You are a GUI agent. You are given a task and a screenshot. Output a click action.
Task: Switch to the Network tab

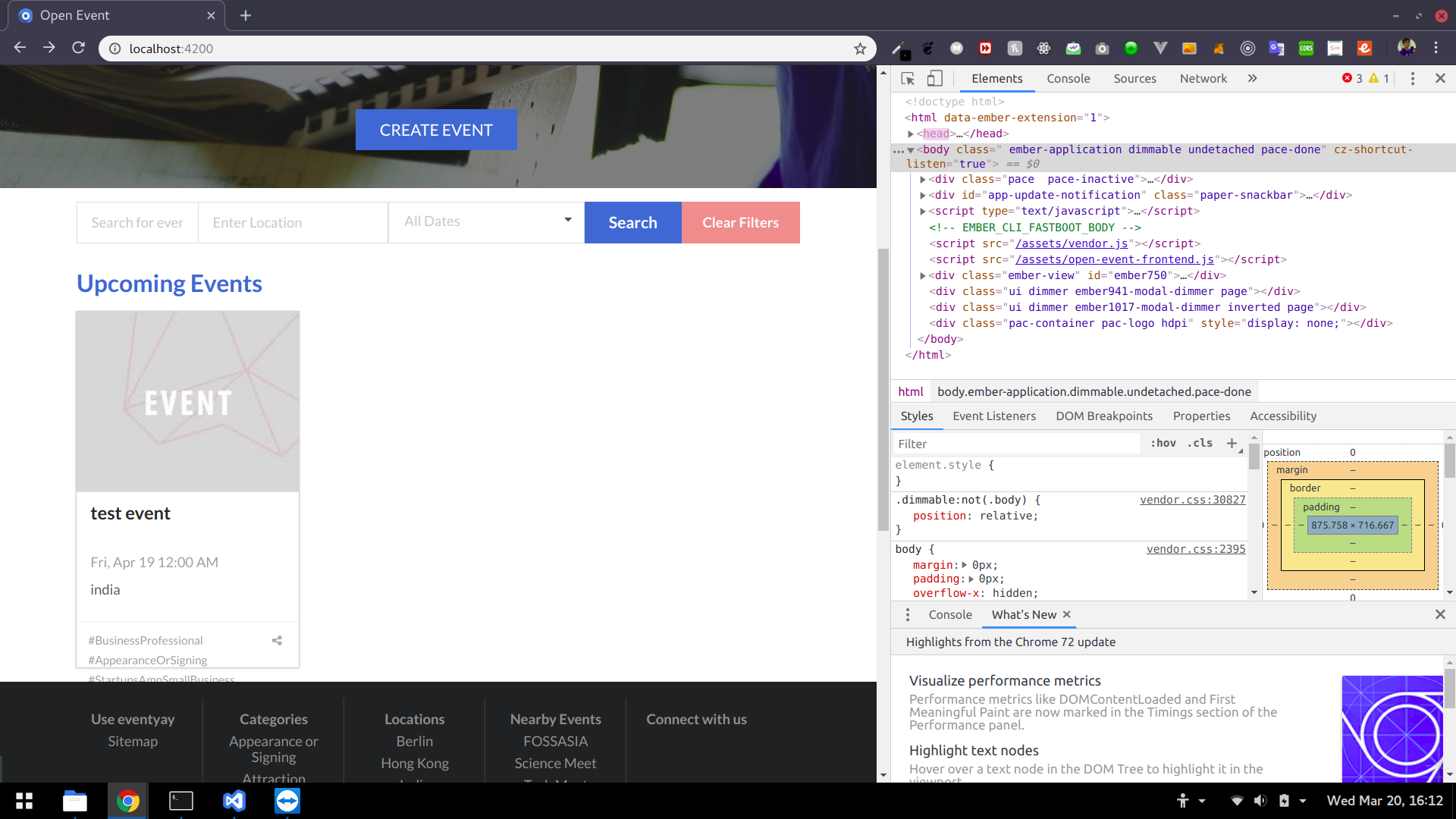point(1203,78)
